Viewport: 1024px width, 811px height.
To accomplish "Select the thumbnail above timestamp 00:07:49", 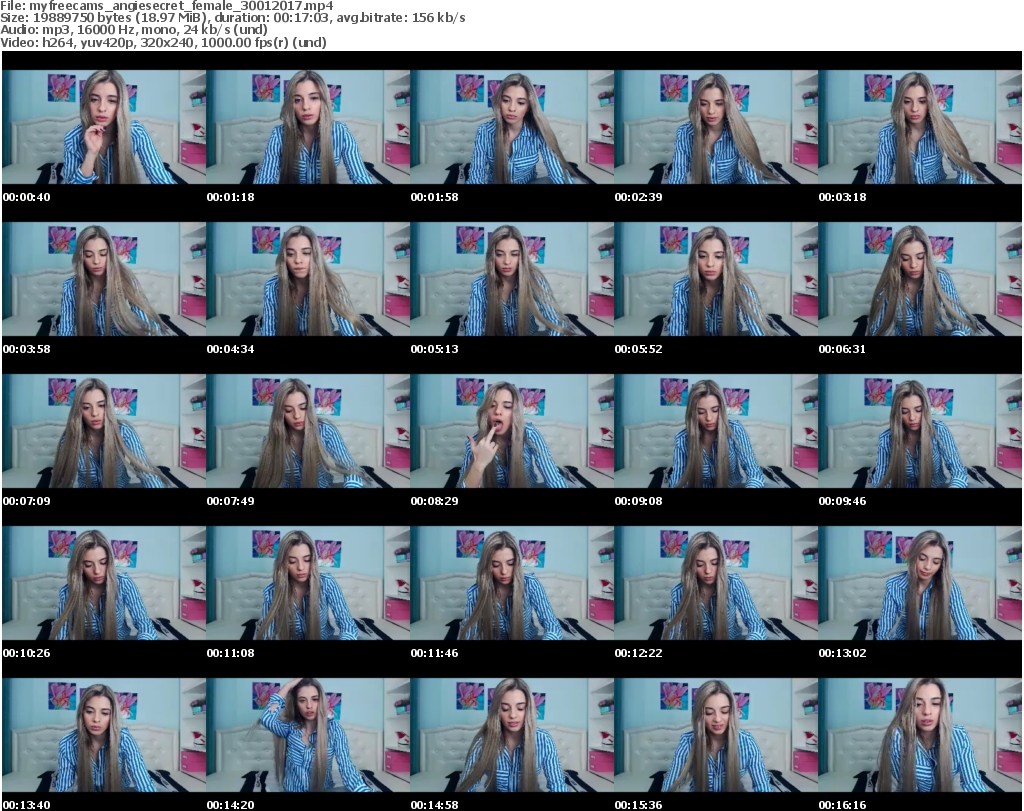I will click(x=308, y=431).
